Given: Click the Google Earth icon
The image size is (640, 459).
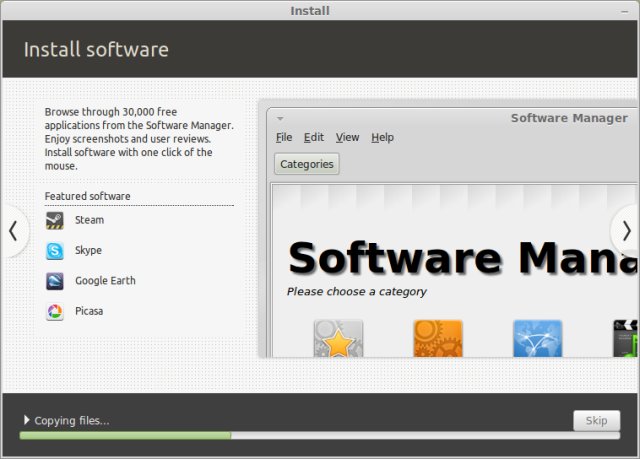Looking at the screenshot, I should point(55,281).
